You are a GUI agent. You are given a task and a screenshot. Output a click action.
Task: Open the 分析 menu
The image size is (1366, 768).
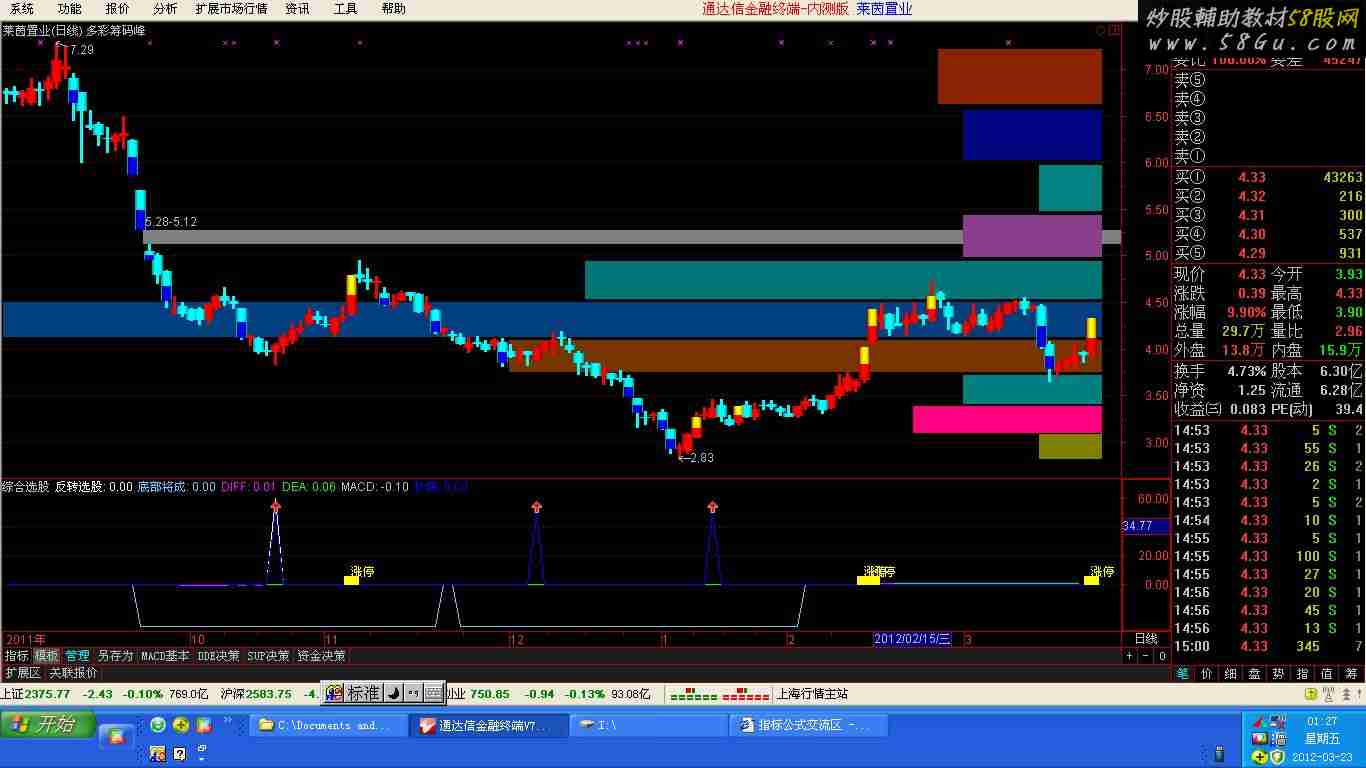pos(165,8)
